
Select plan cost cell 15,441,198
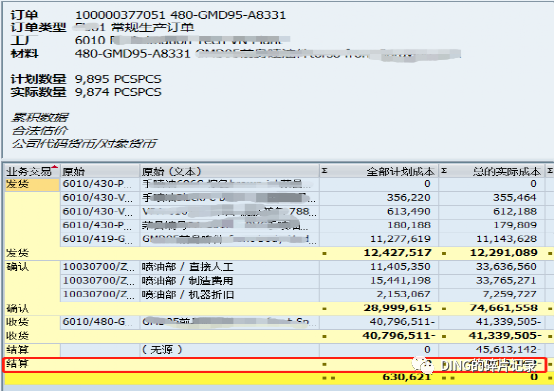point(400,280)
